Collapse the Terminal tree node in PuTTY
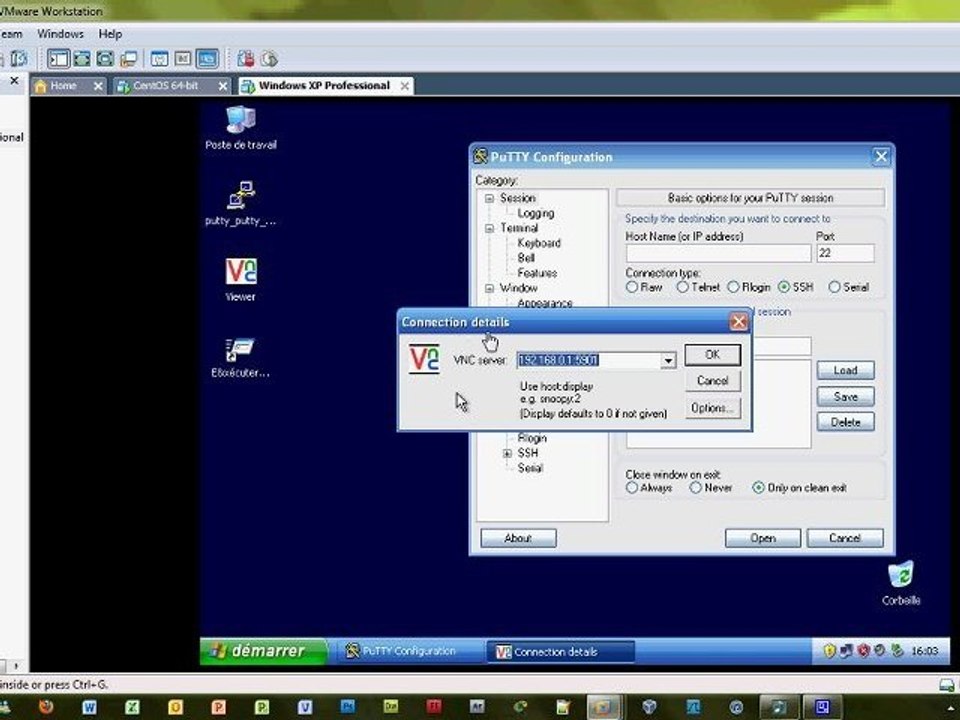 point(489,228)
